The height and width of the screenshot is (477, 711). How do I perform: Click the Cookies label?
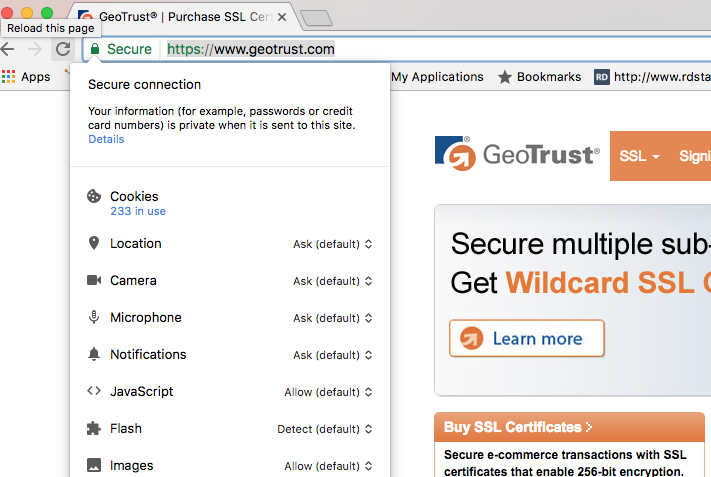pyautogui.click(x=134, y=196)
